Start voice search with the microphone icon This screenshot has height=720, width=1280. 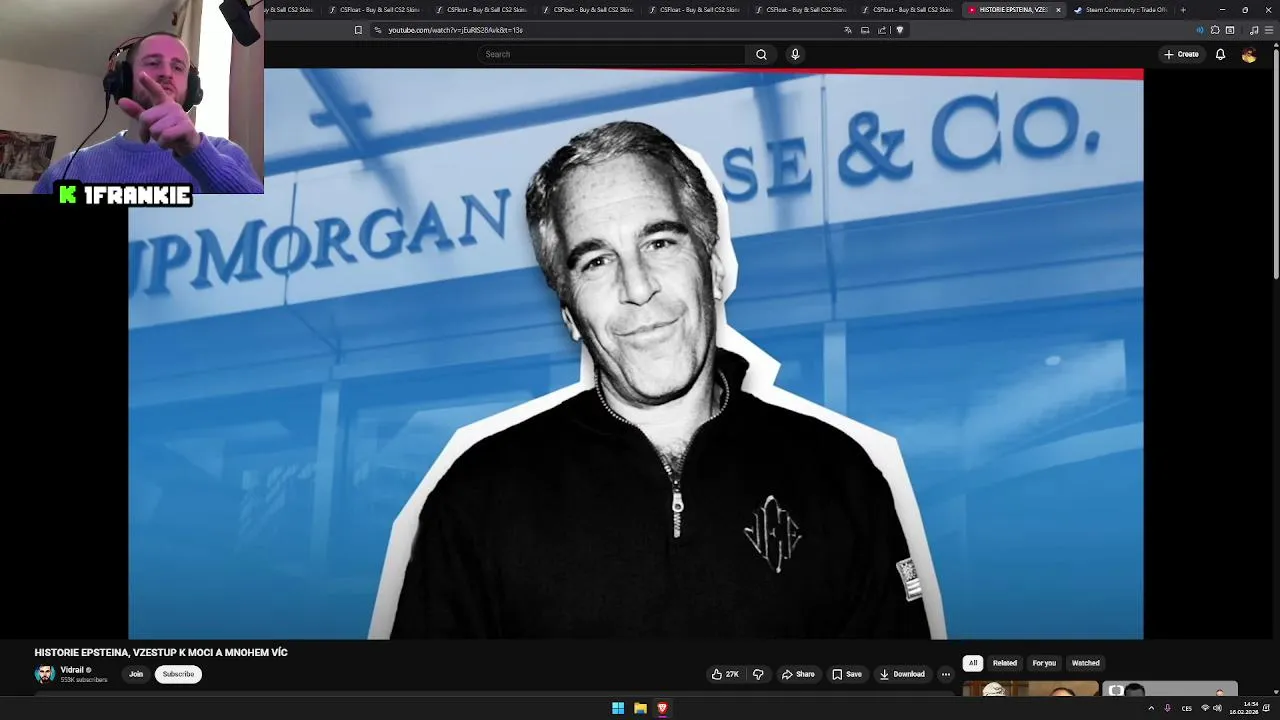pos(795,54)
